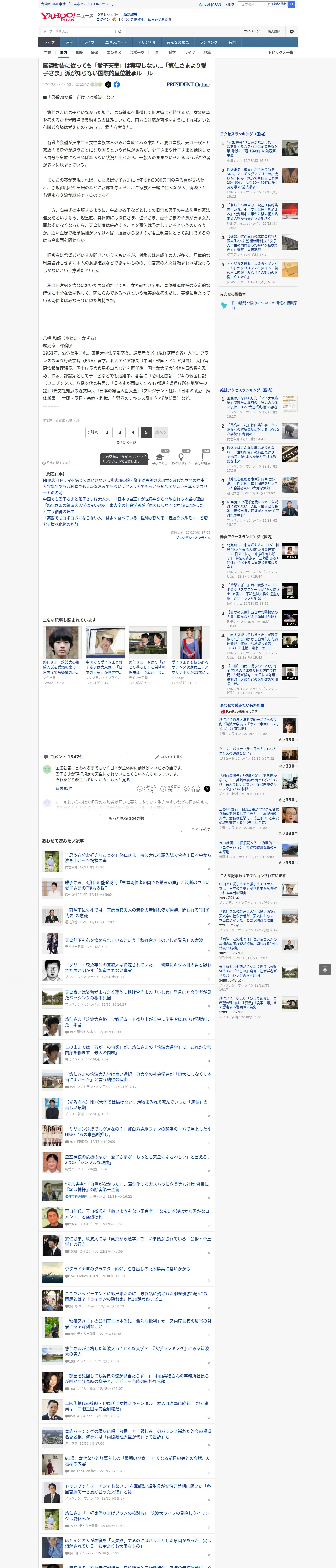
Task: Click the search magnifier icon beside keyword field
Action: [120, 31]
